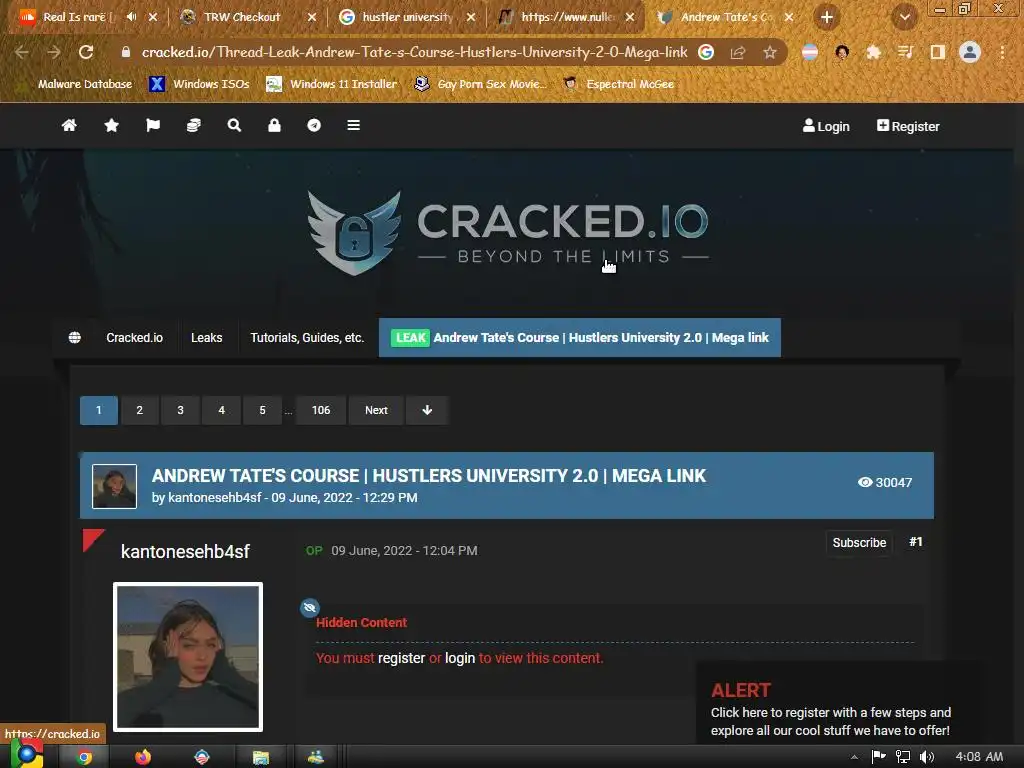This screenshot has height=768, width=1024.
Task: Switch to https://www.nulled tab
Action: point(566,17)
